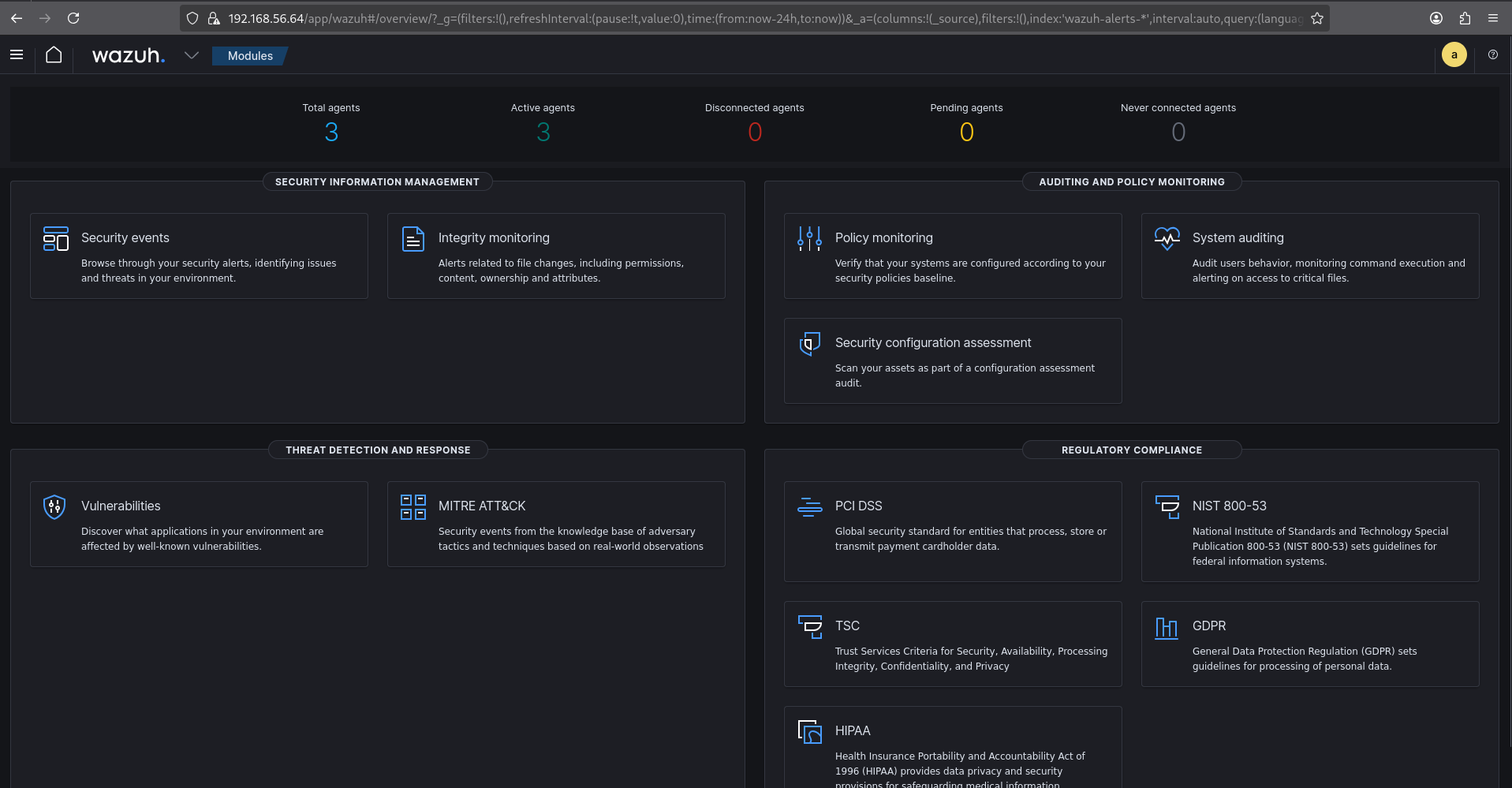1512x788 pixels.
Task: Open the System auditing module
Action: 1310,256
